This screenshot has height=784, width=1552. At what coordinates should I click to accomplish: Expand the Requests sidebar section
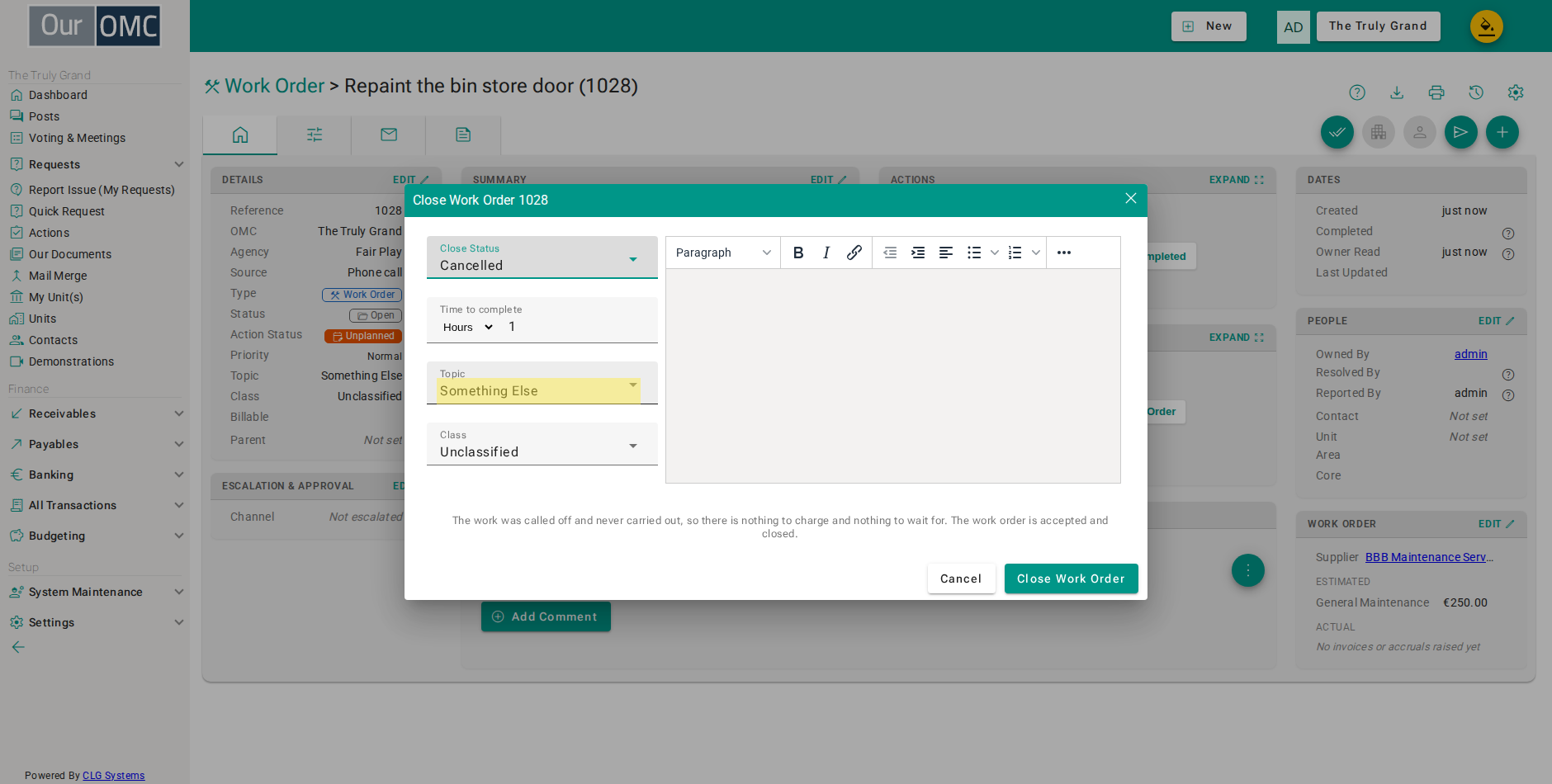[x=96, y=164]
